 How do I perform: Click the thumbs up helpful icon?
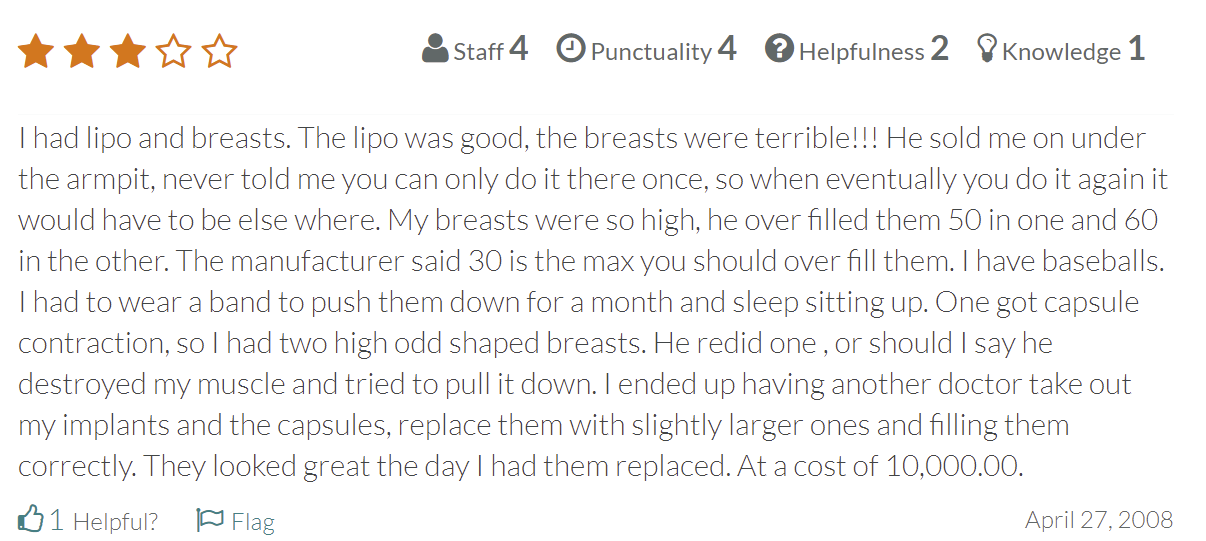coord(31,519)
